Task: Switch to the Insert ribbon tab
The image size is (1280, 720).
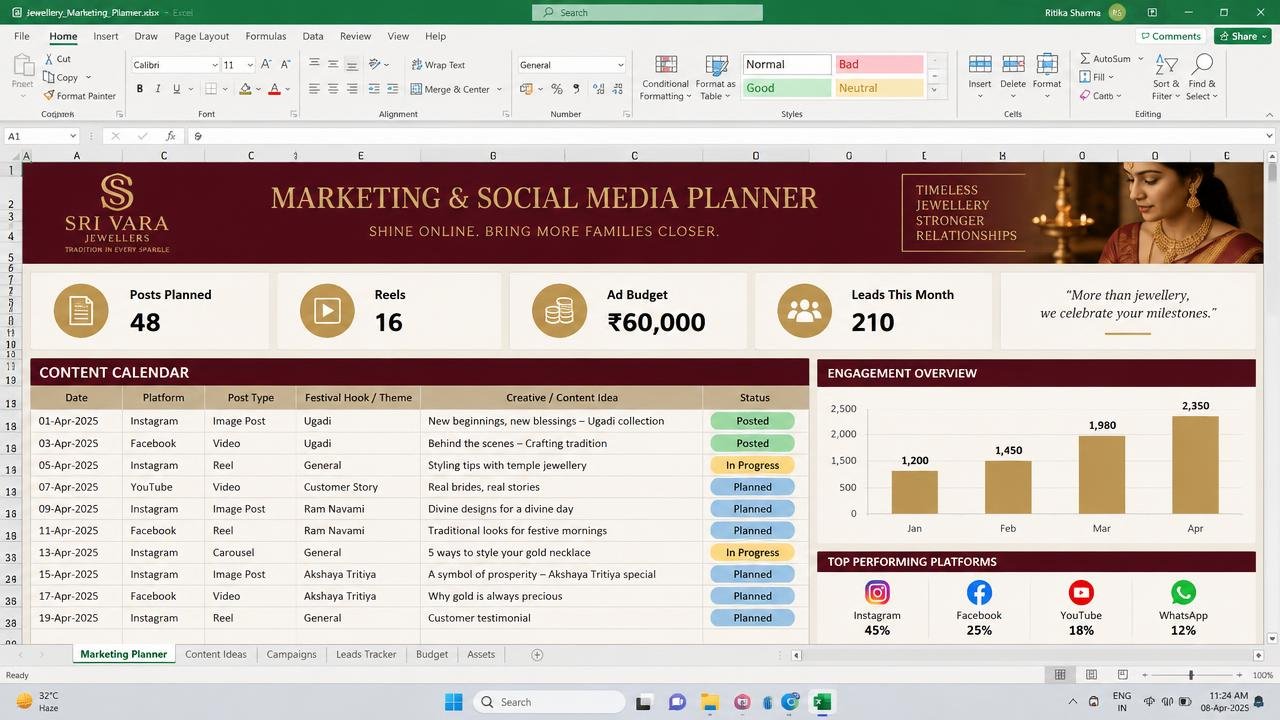Action: click(106, 36)
